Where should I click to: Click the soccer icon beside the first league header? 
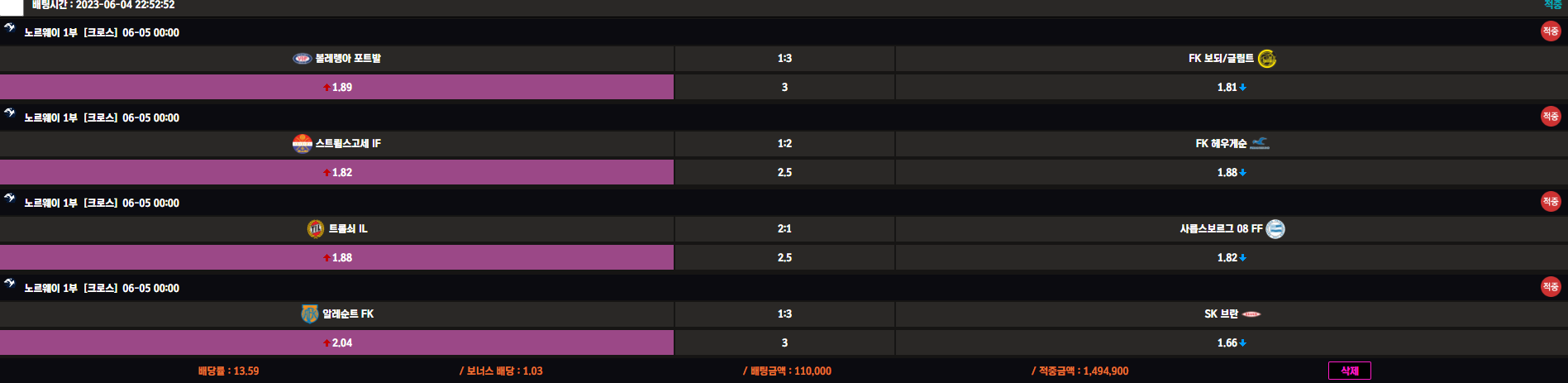10,27
